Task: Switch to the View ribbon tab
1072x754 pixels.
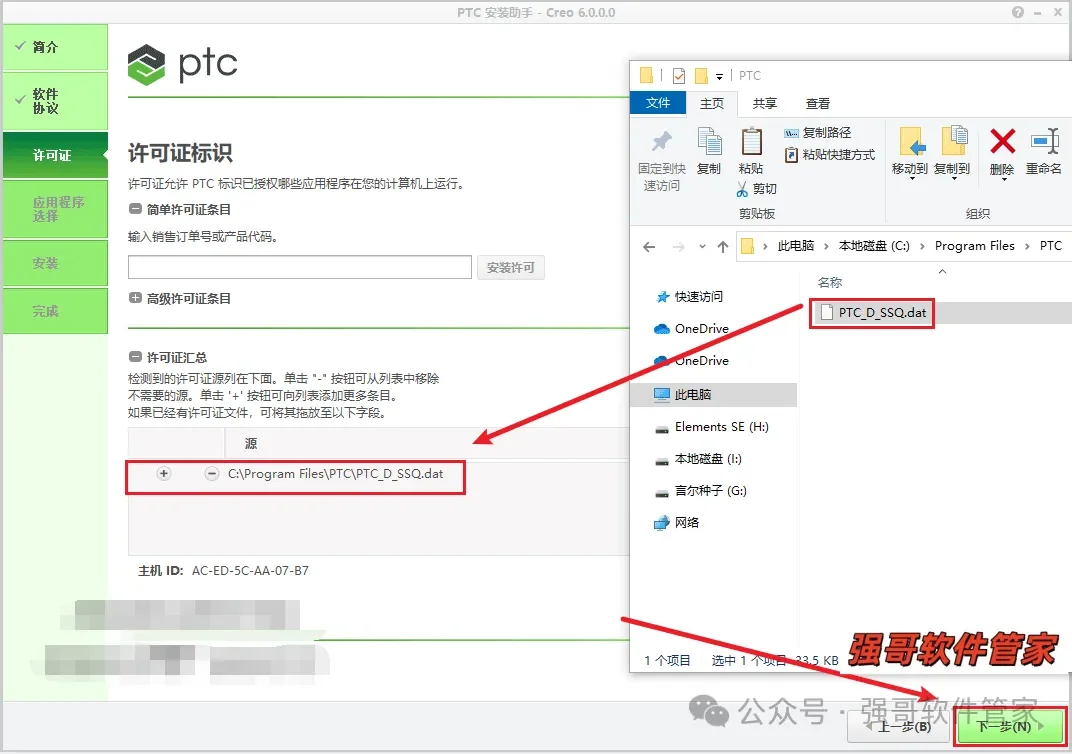Action: [x=817, y=103]
